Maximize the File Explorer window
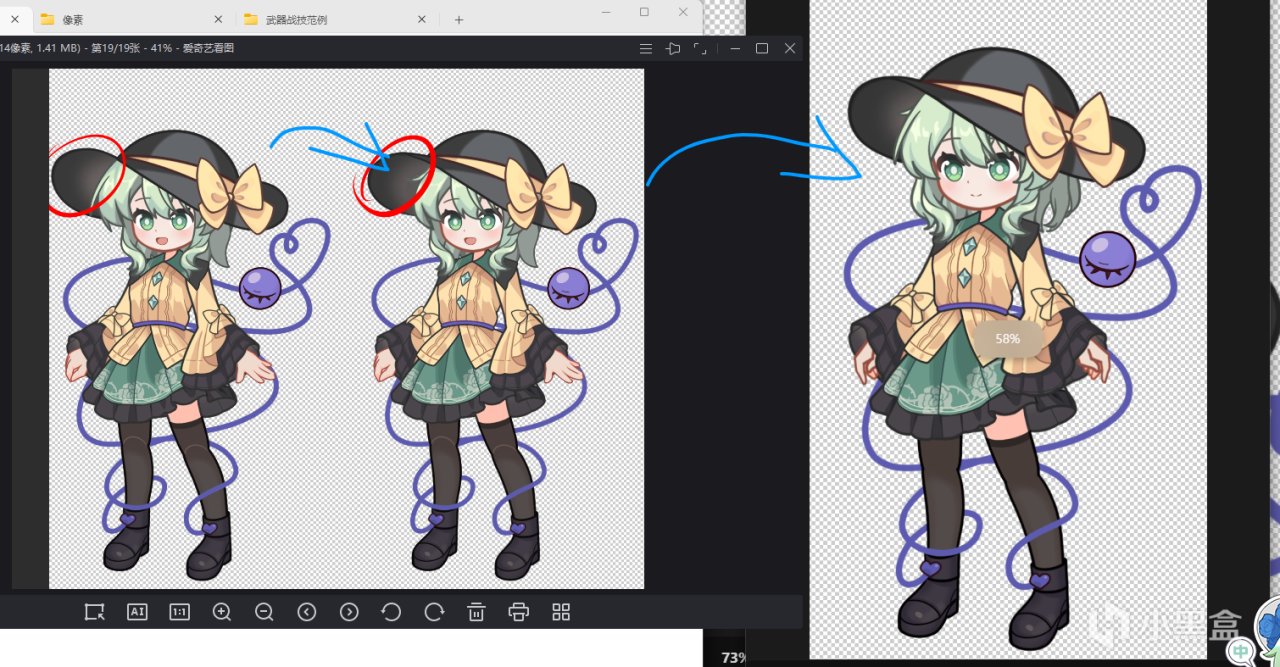This screenshot has height=667, width=1280. coord(644,11)
